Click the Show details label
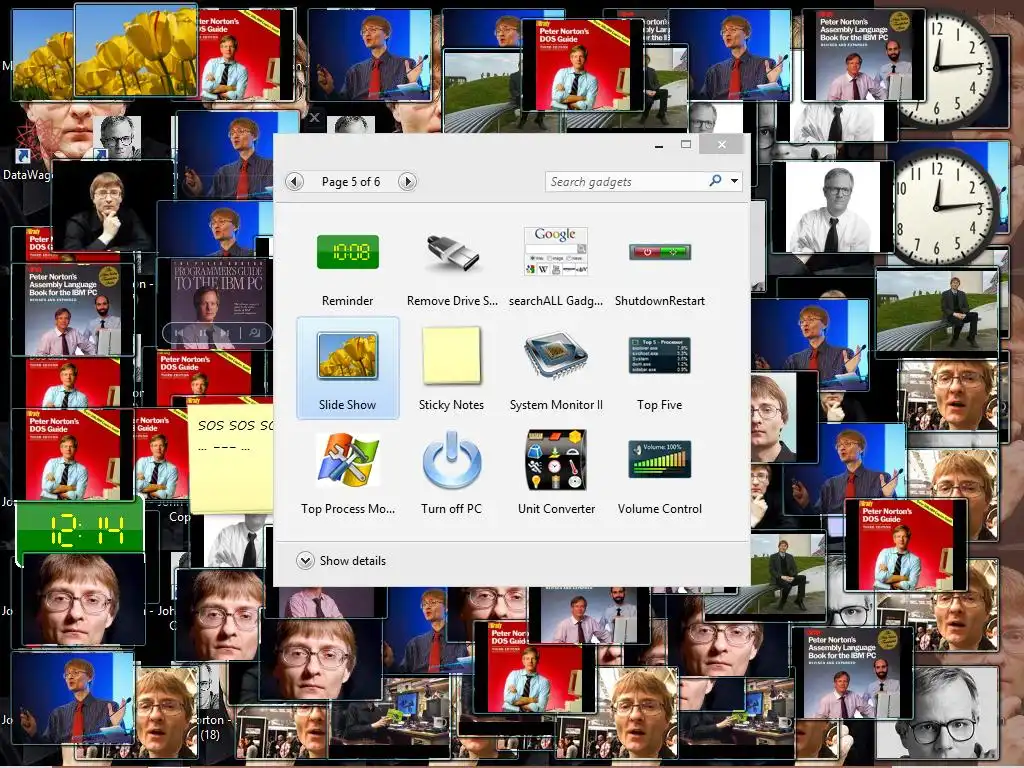The width and height of the screenshot is (1024, 768). point(353,560)
